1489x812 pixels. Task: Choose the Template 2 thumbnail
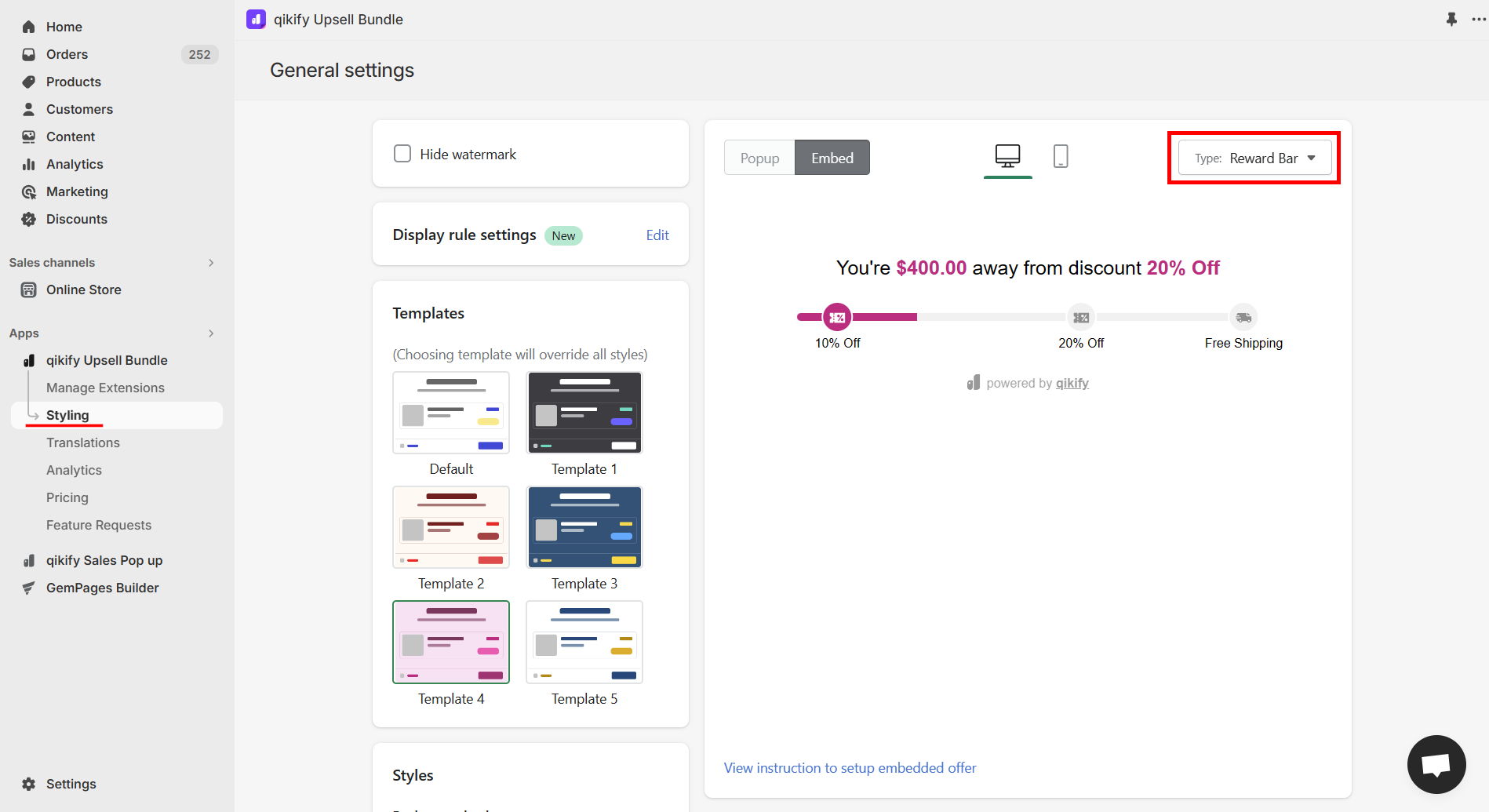[x=451, y=527]
